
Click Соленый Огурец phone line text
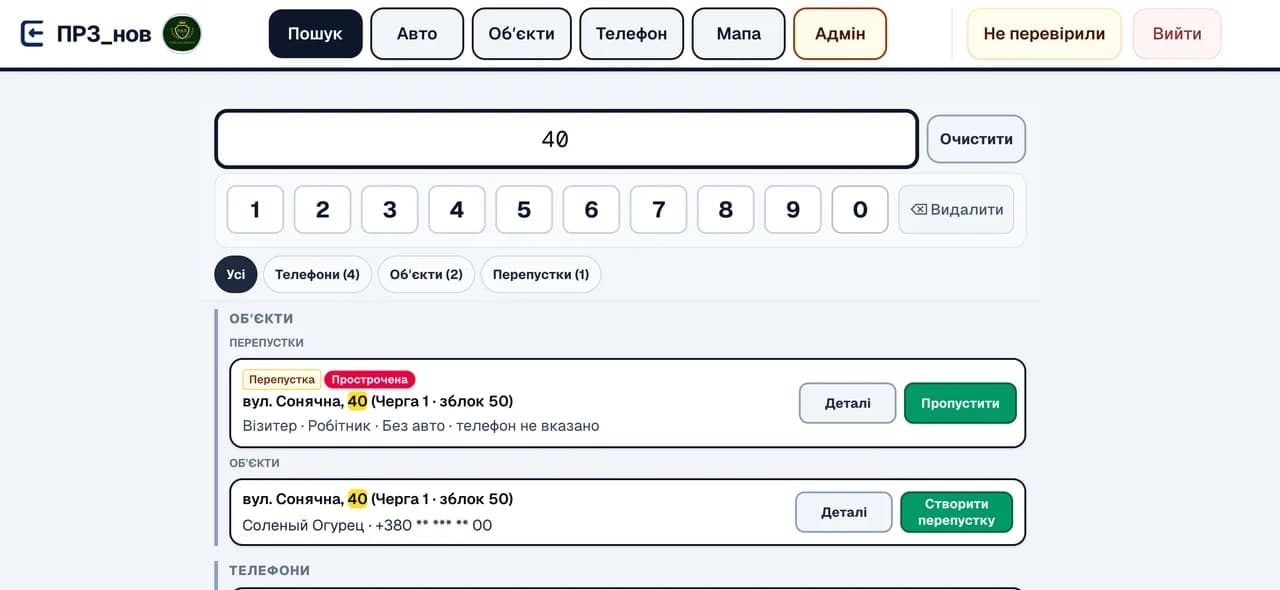click(367, 525)
